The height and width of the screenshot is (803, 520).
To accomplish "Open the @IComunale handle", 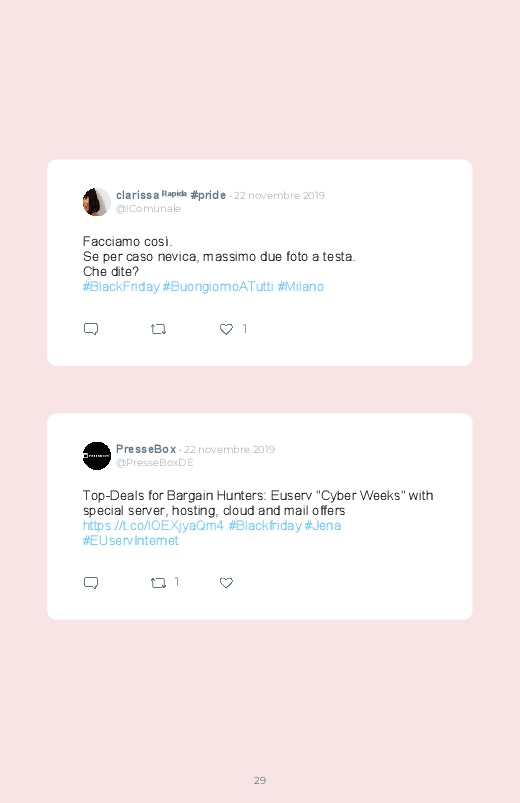I will click(148, 208).
